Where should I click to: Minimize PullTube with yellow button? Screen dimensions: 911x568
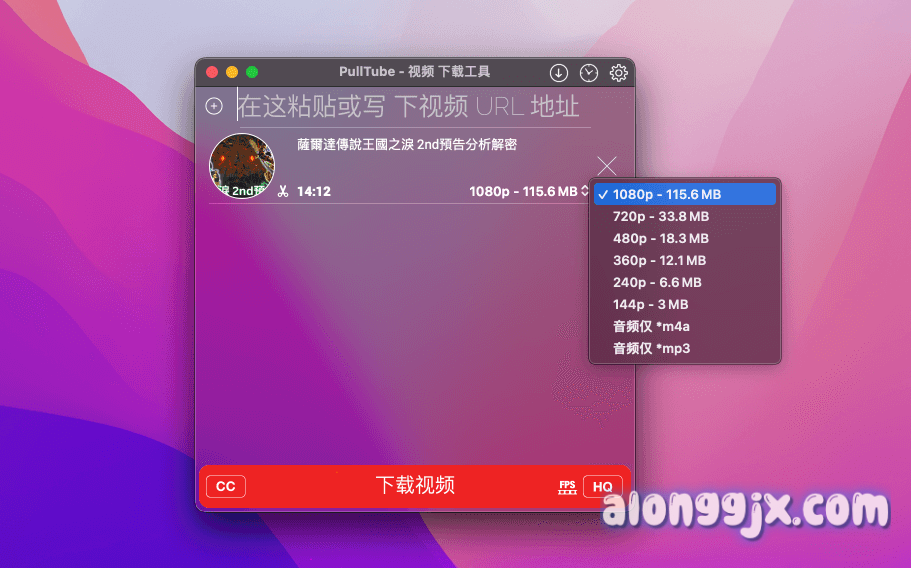tap(232, 72)
